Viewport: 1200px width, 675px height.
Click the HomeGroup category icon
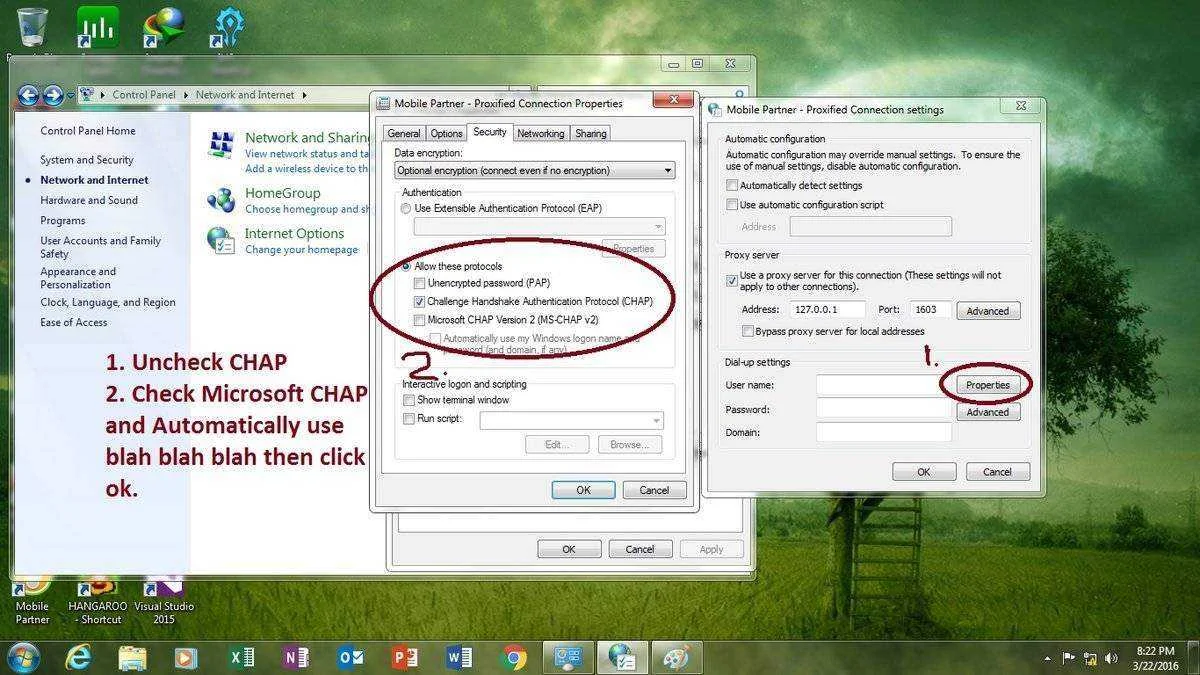tap(221, 200)
